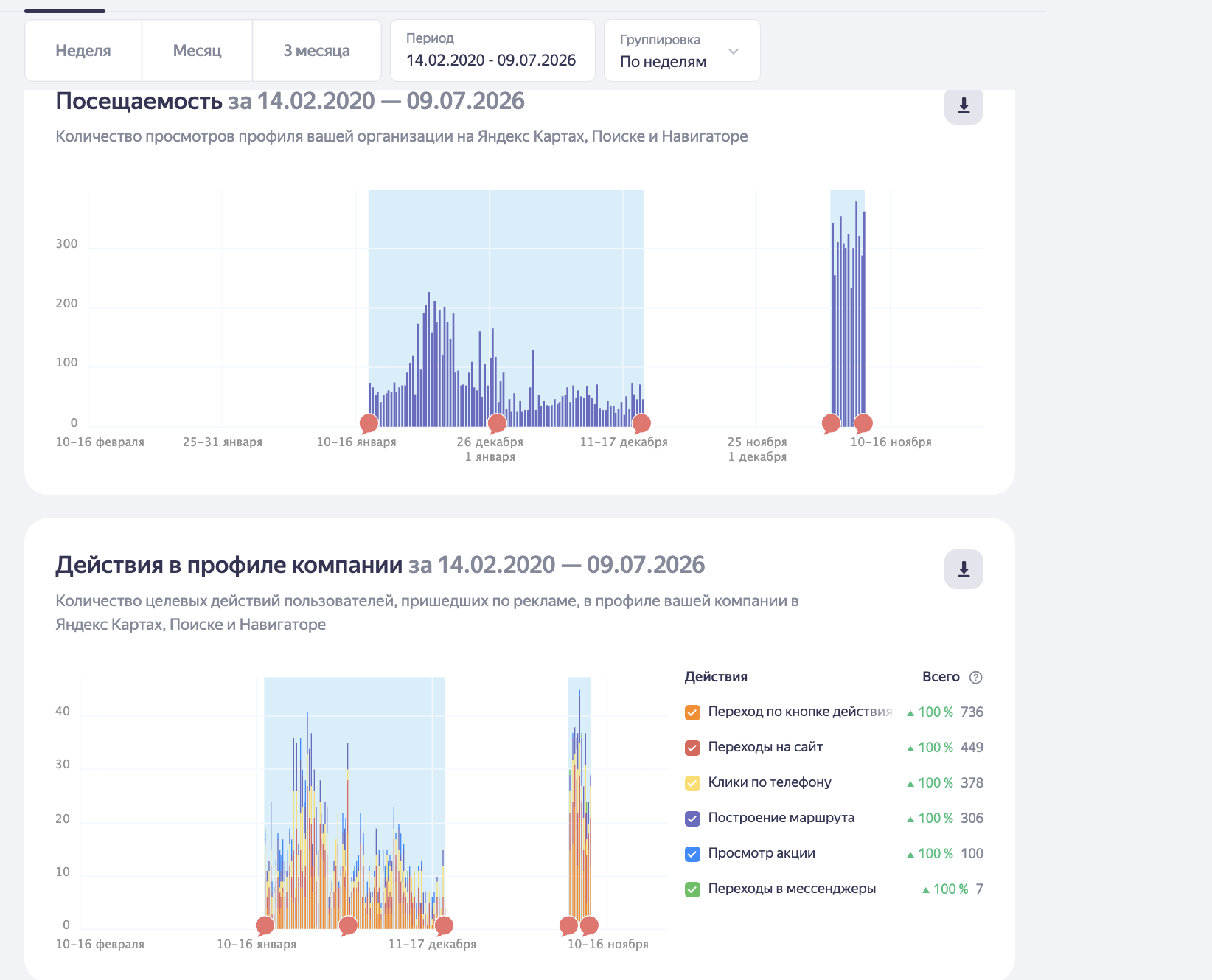This screenshot has width=1212, height=980.
Task: Click heading Действия в профиле компании
Action: pos(229,565)
